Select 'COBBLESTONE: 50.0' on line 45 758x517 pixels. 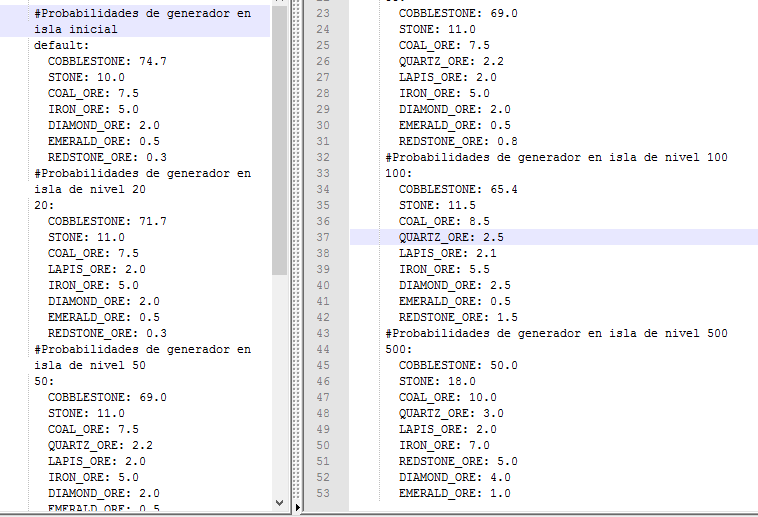(458, 365)
